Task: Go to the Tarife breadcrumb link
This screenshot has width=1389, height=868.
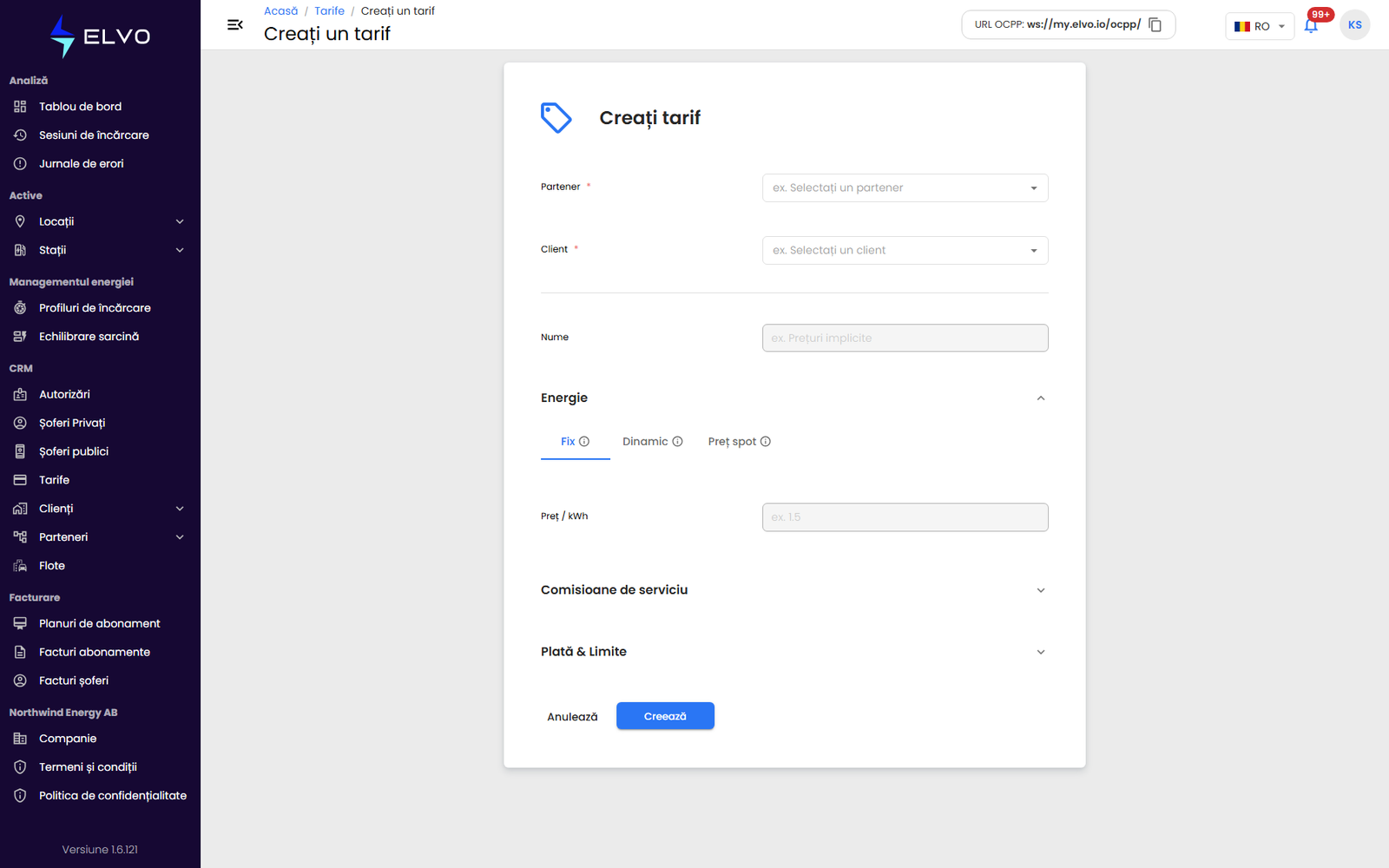Action: pyautogui.click(x=329, y=11)
